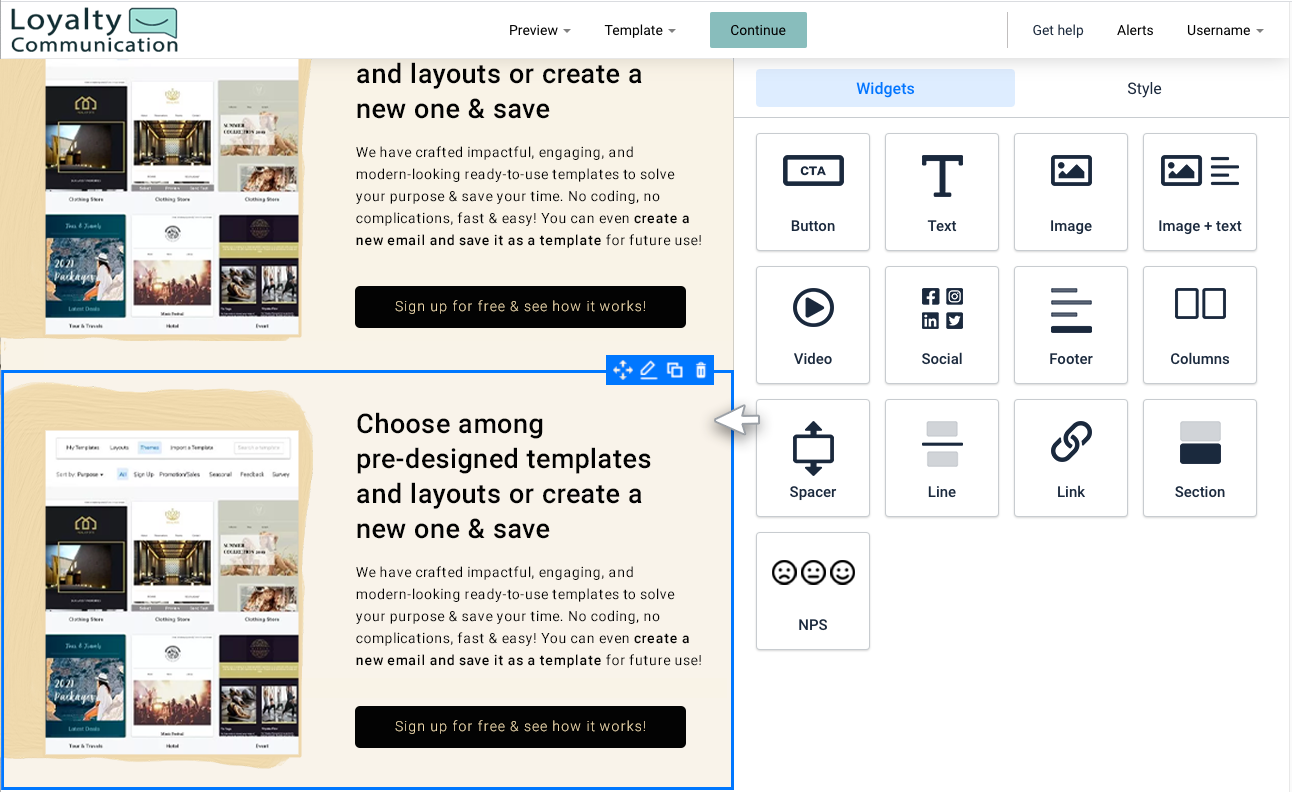Screen dimensions: 1292x792
Task: Select the CTA Button widget
Action: 812,192
